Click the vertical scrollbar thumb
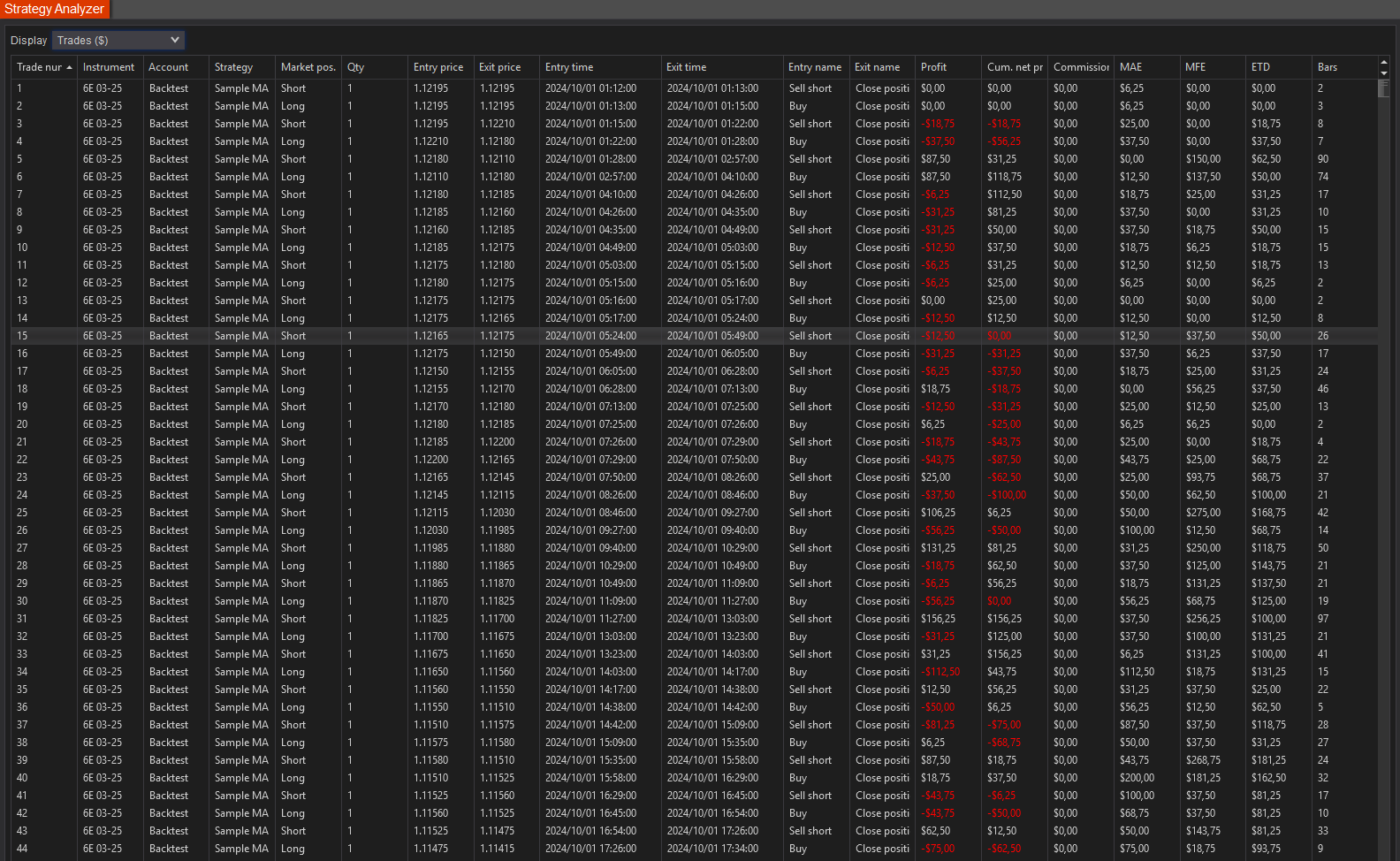 tap(1384, 88)
